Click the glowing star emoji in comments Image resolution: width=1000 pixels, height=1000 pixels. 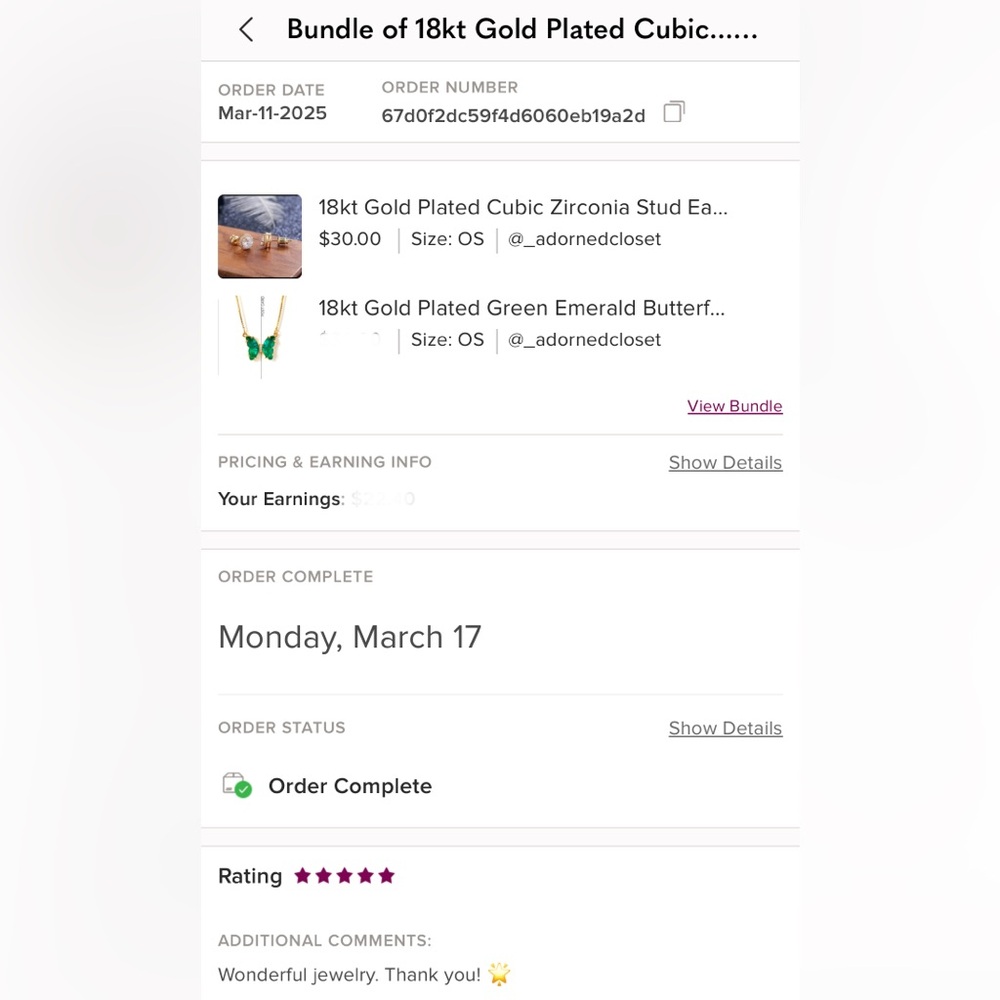500,973
